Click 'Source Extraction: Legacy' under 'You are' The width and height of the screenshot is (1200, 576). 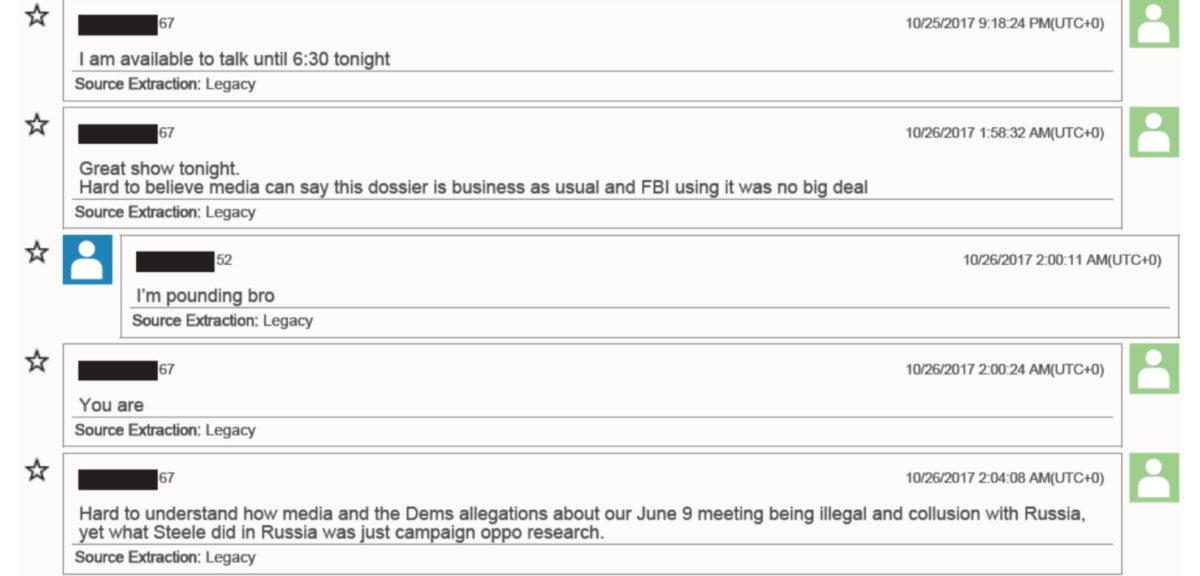[165, 430]
